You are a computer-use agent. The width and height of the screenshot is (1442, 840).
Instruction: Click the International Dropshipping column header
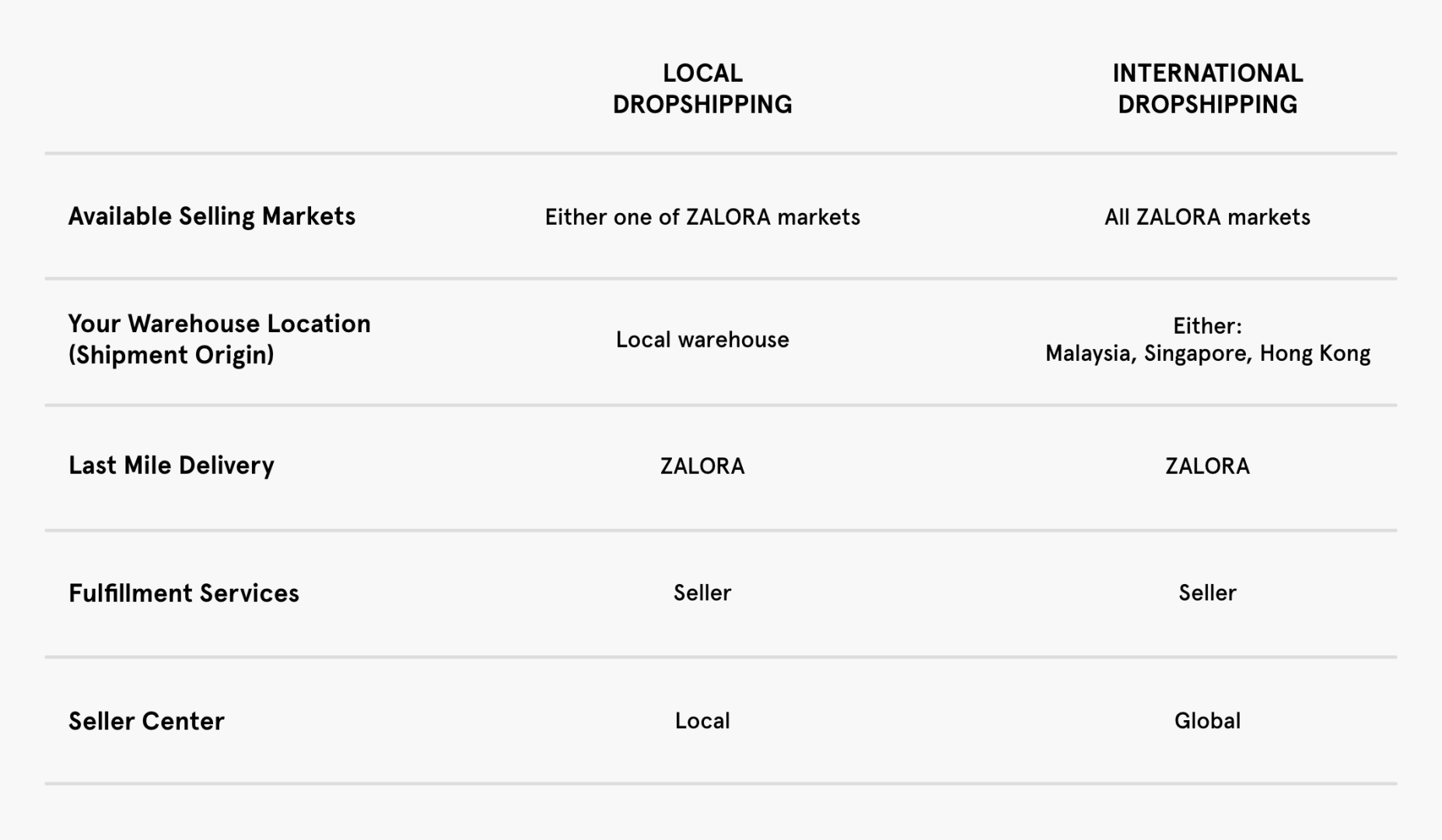click(1207, 88)
